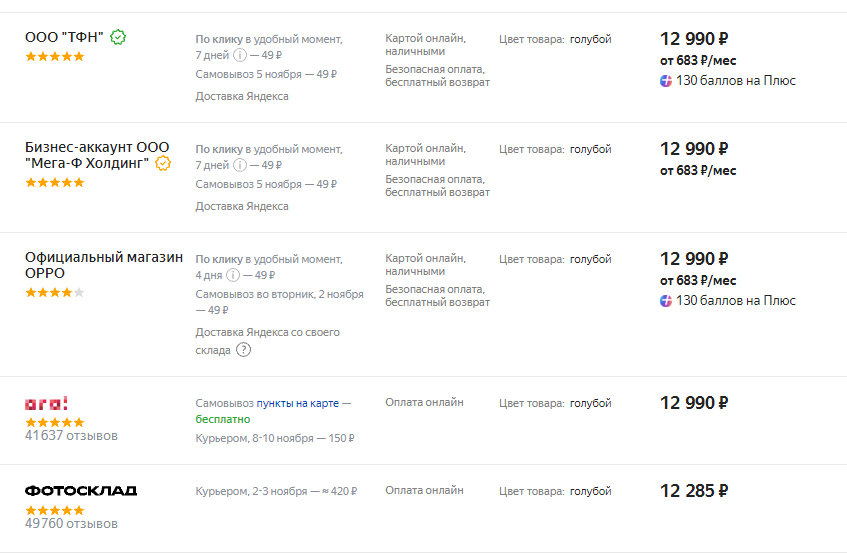The image size is (847, 554).
Task: Open the "ого!" store logo
Action: click(46, 403)
